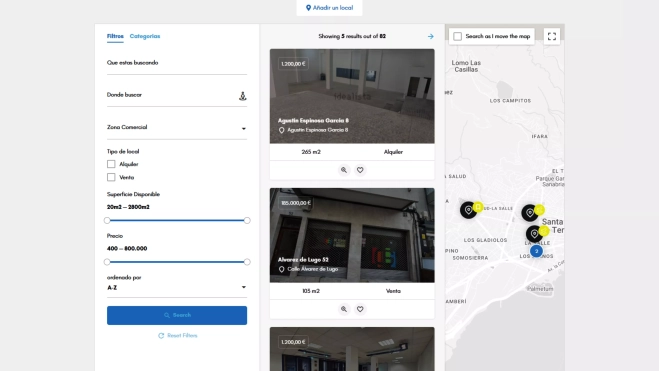Click the Precio slider maximum handle
This screenshot has height=371, width=659.
pos(247,262)
